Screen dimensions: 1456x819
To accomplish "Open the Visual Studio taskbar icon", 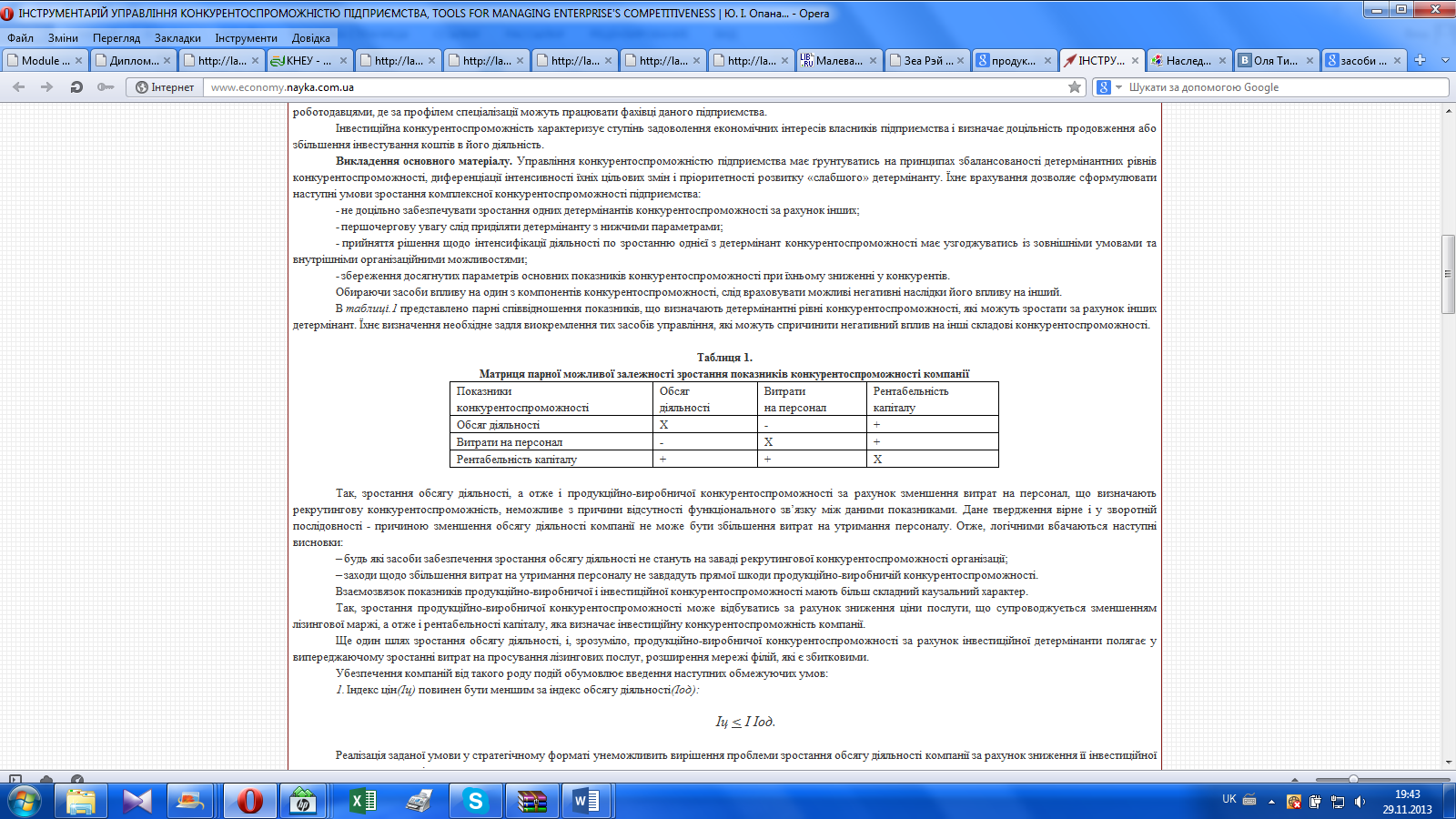I will pos(137,801).
